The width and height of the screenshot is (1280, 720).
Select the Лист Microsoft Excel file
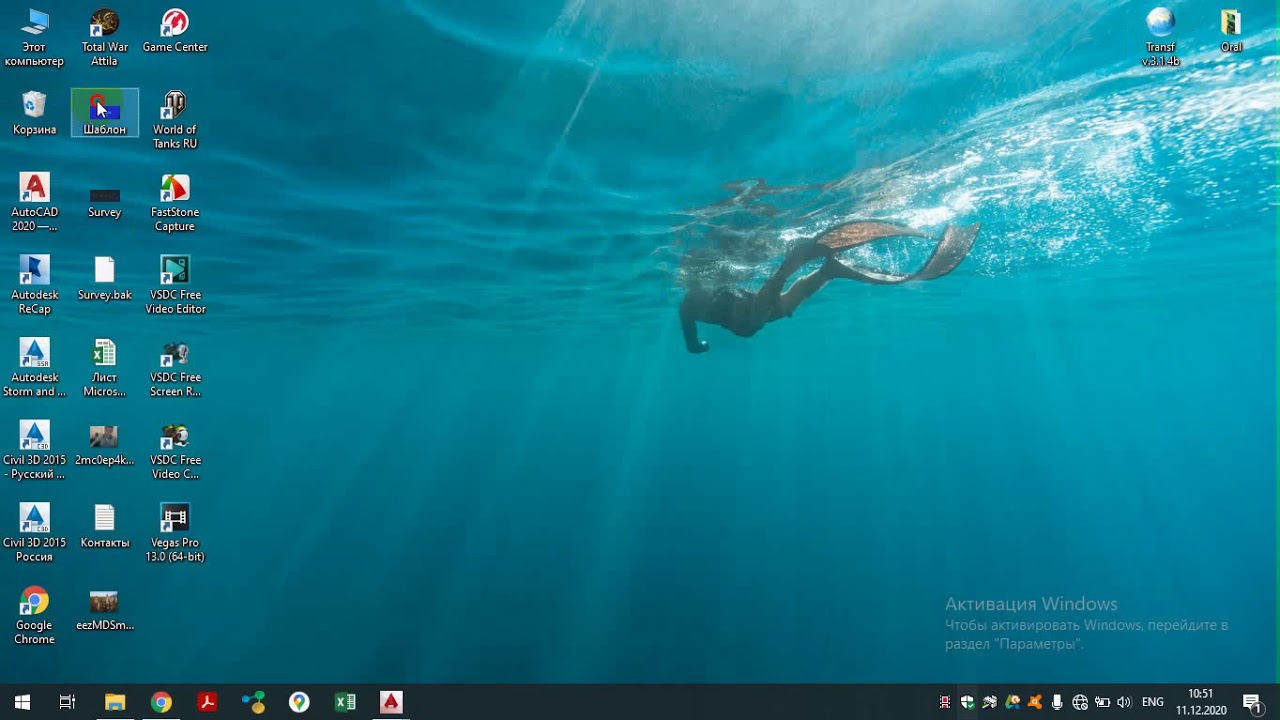pyautogui.click(x=104, y=368)
